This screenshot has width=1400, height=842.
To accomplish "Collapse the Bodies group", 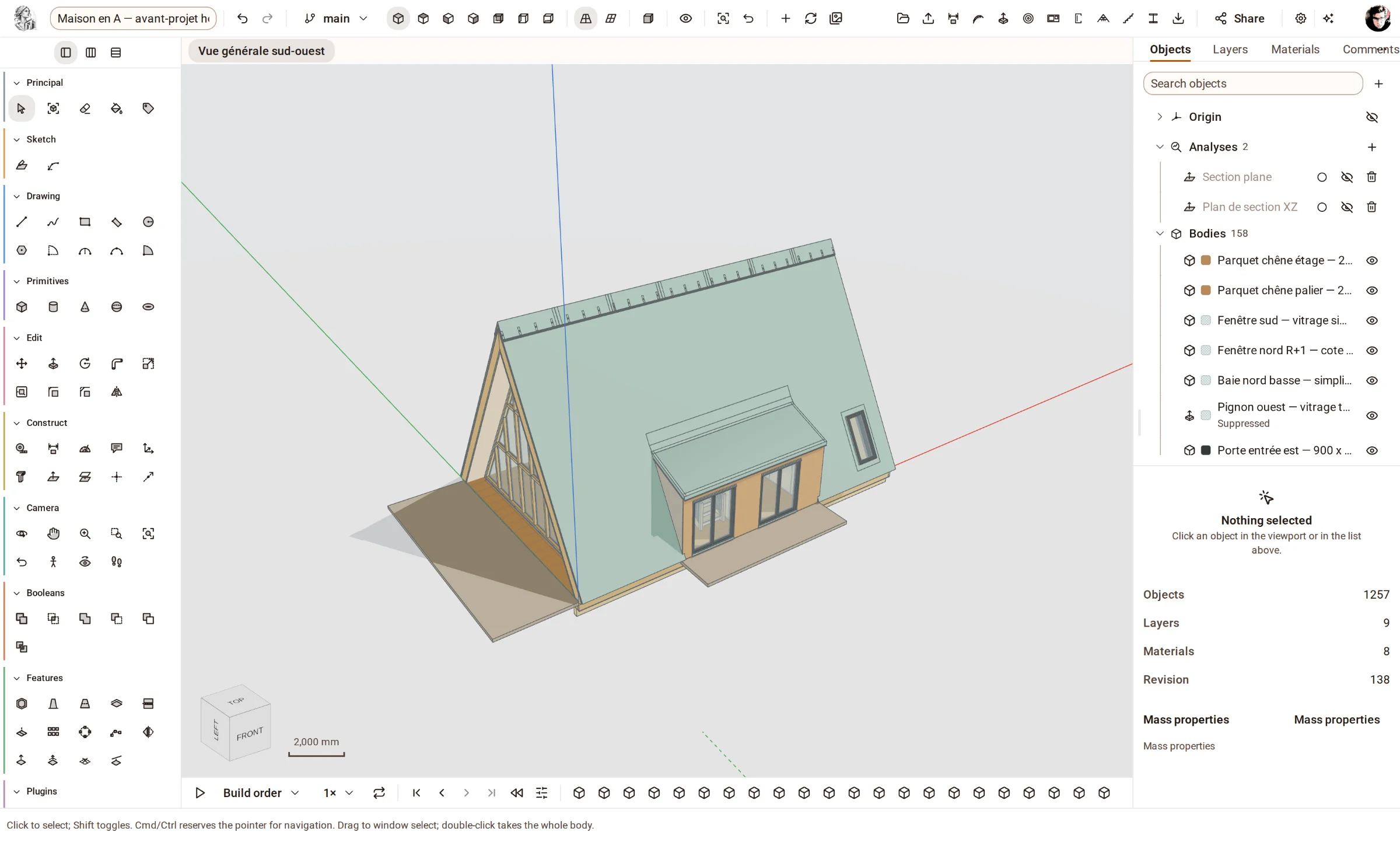I will [x=1160, y=233].
